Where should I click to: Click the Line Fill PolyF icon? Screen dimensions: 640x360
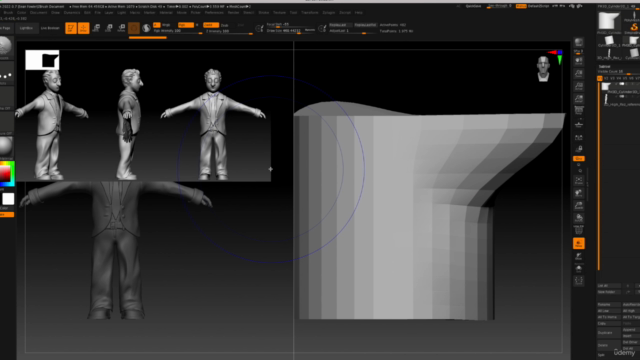tap(578, 231)
